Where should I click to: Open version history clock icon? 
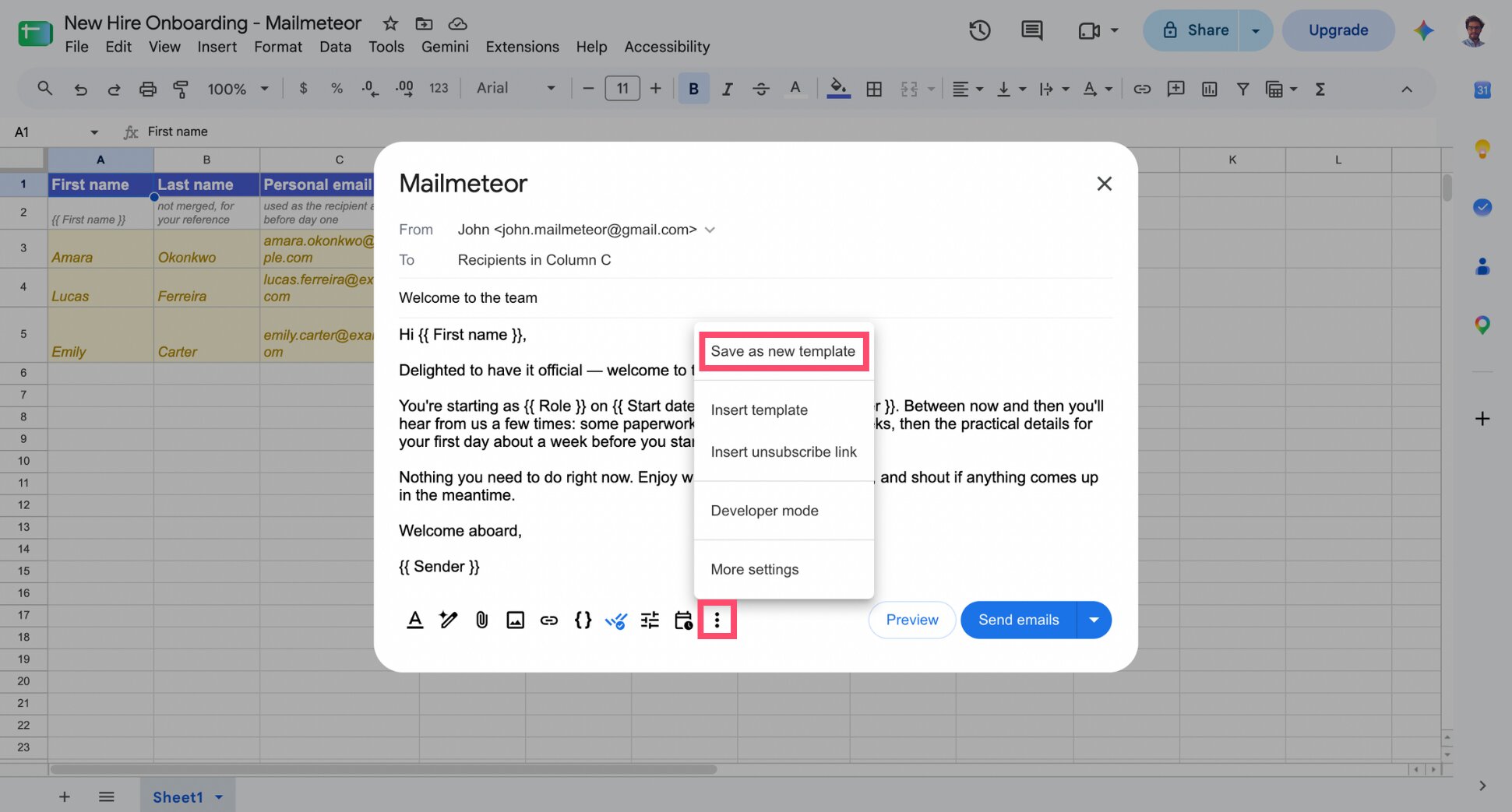pos(979,30)
